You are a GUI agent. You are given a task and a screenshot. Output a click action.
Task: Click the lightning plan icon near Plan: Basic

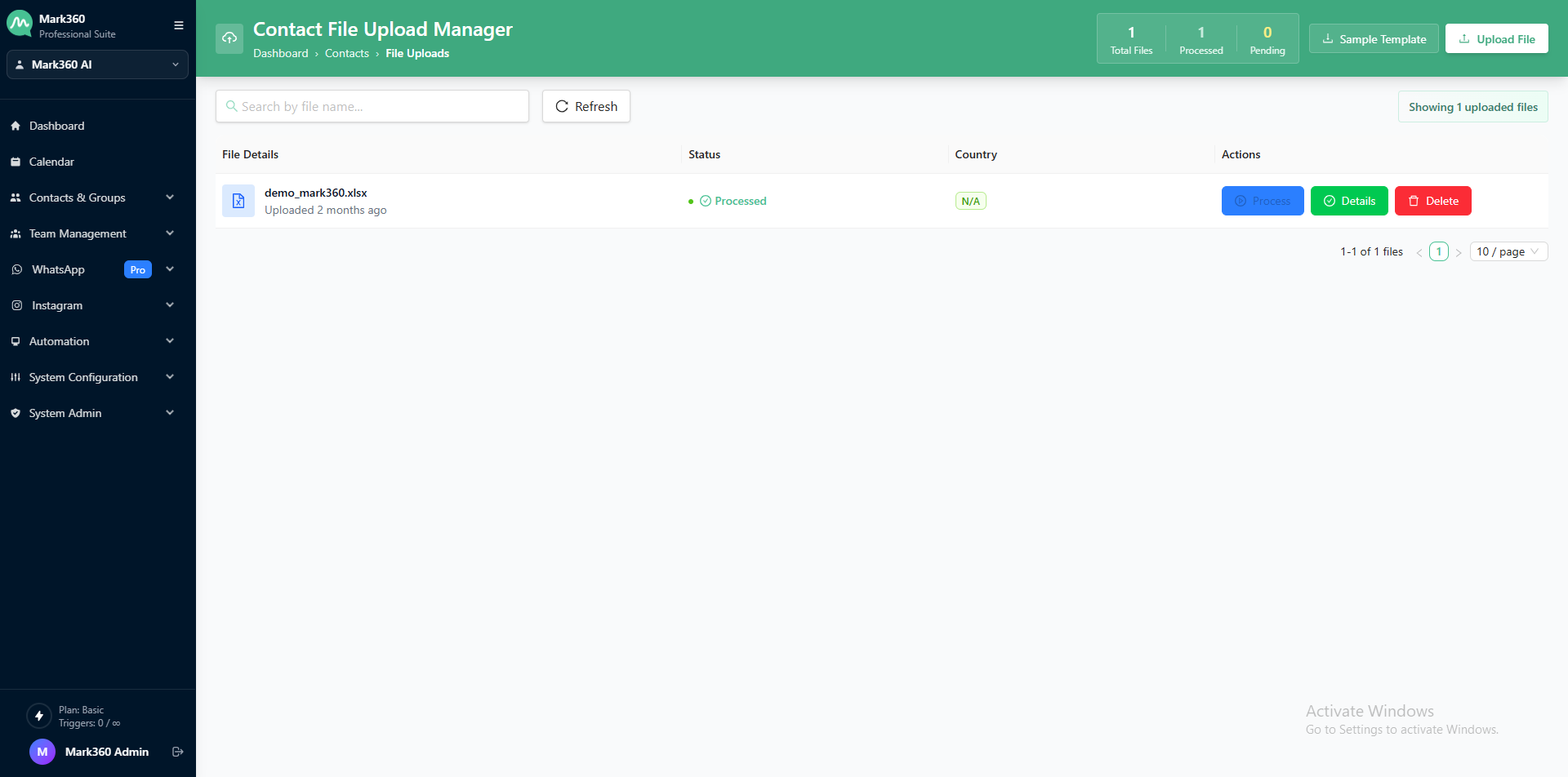[38, 716]
